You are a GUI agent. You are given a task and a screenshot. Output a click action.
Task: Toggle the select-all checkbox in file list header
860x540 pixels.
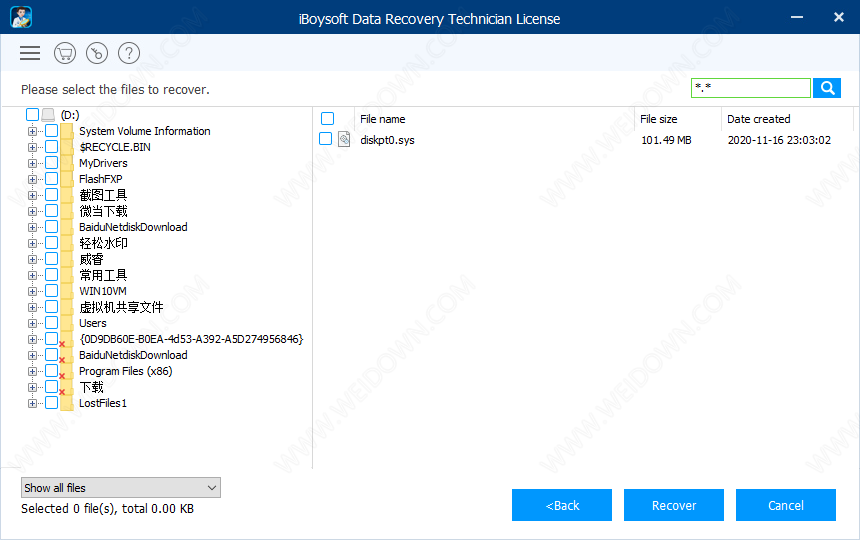click(x=327, y=118)
